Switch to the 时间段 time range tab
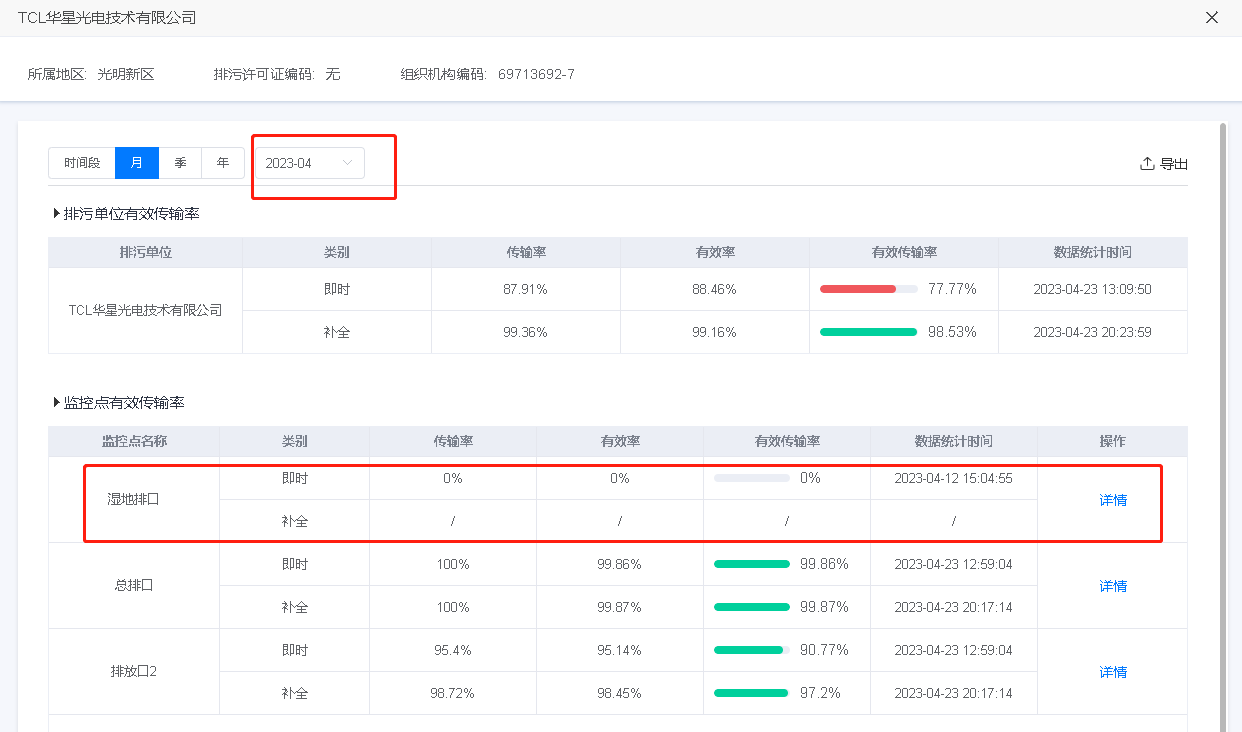The image size is (1242, 732). pos(82,163)
